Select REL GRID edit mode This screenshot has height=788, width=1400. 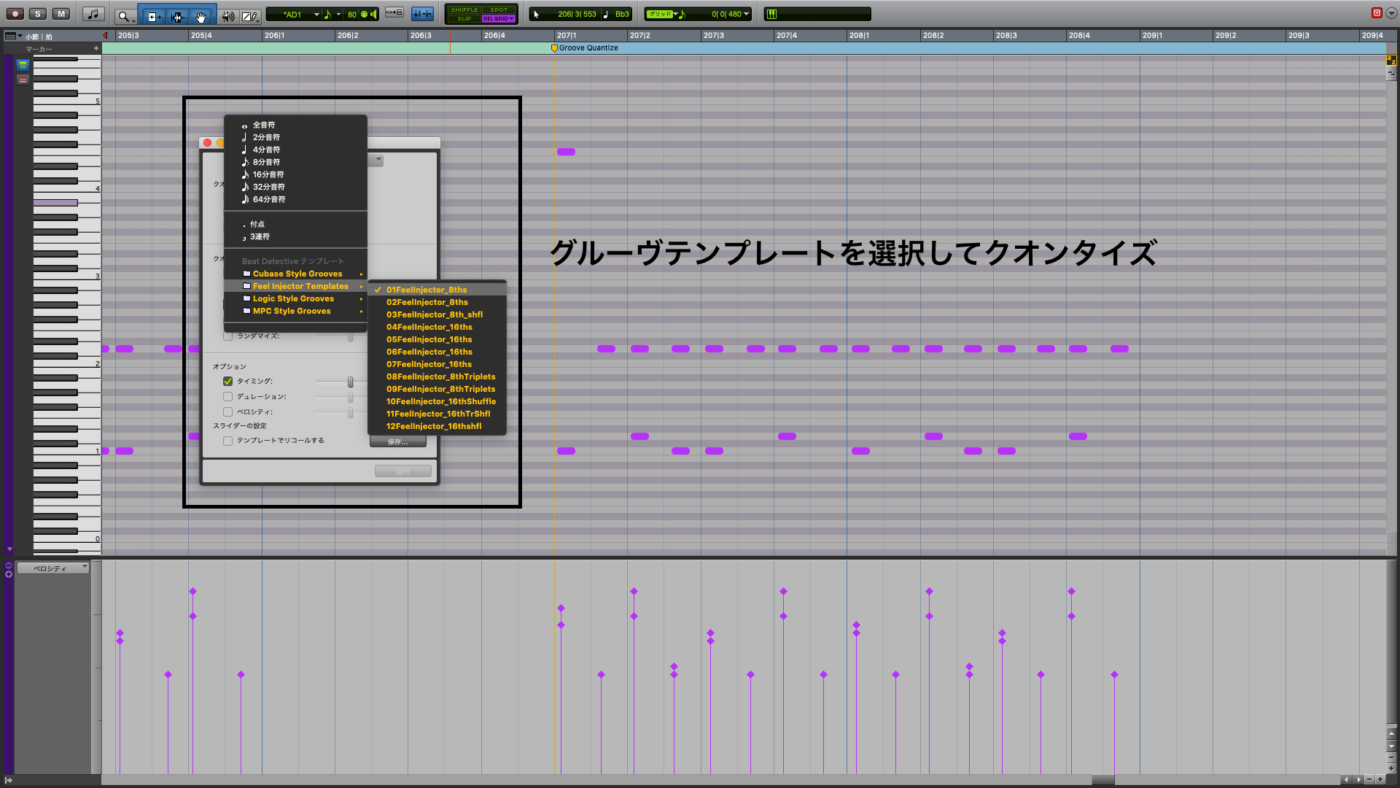click(x=498, y=19)
